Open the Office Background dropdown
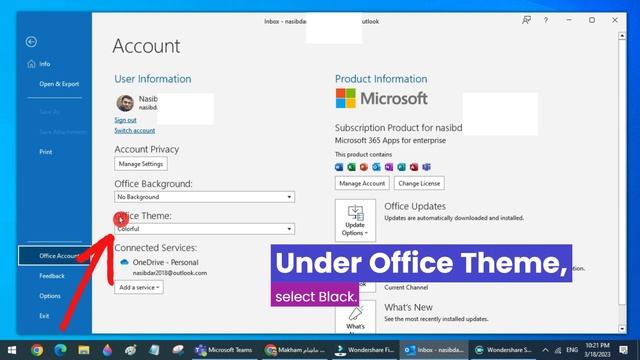The width and height of the screenshot is (640, 360). [204, 197]
